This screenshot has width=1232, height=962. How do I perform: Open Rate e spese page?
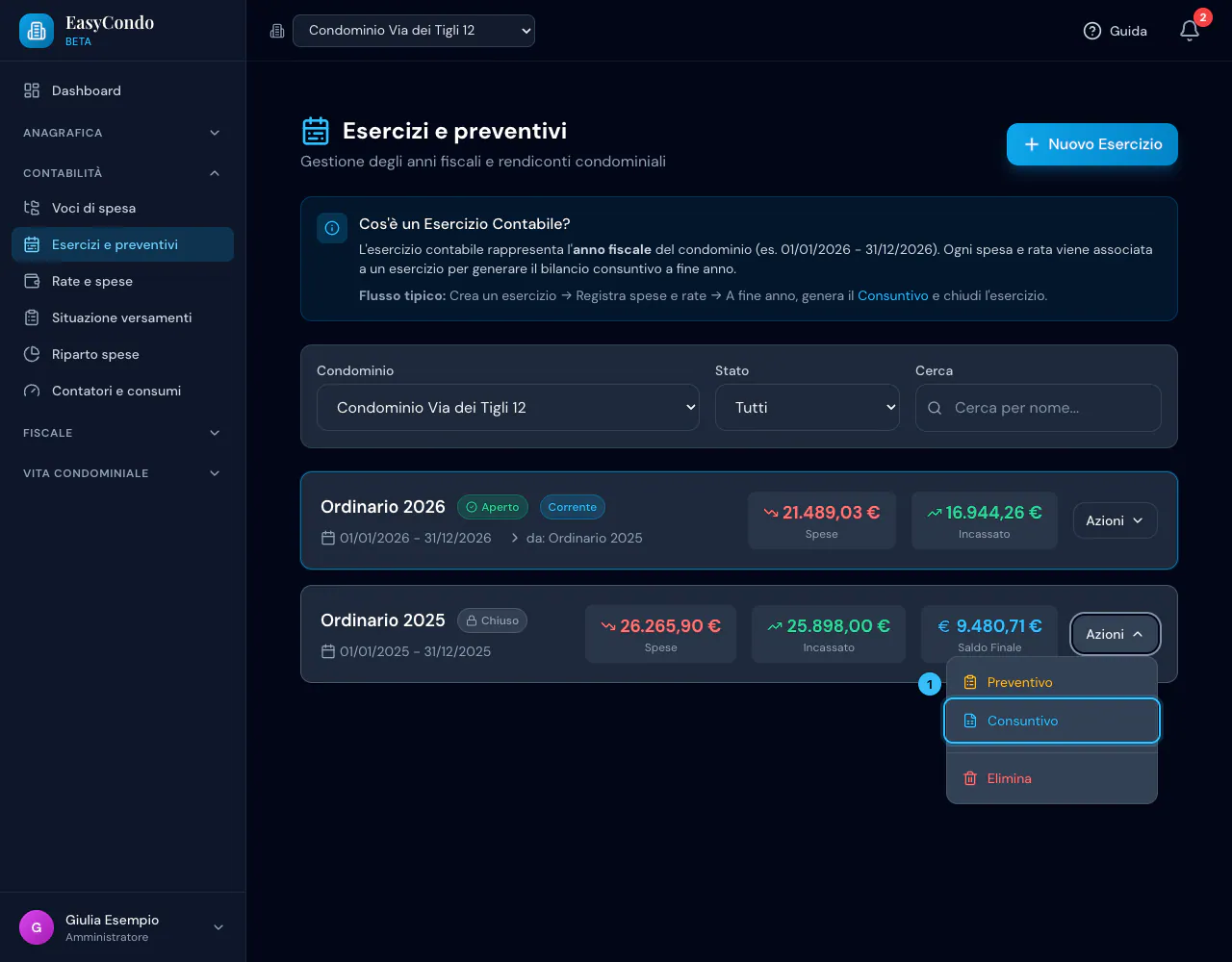123,281
